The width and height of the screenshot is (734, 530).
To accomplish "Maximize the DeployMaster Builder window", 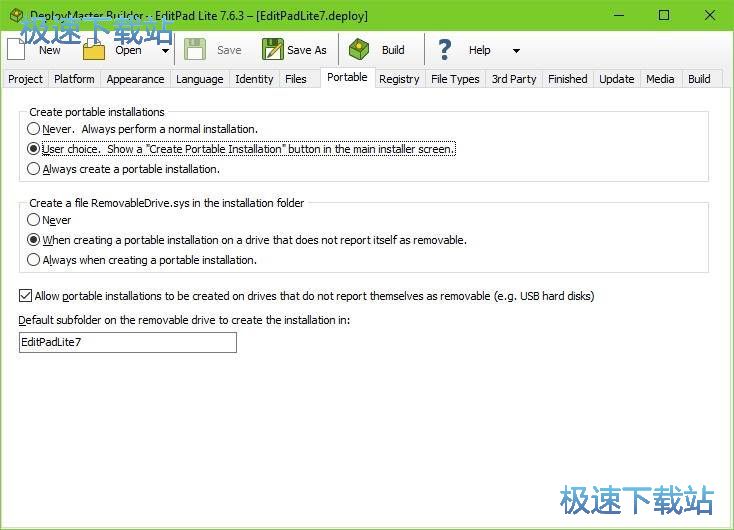I will [x=664, y=15].
